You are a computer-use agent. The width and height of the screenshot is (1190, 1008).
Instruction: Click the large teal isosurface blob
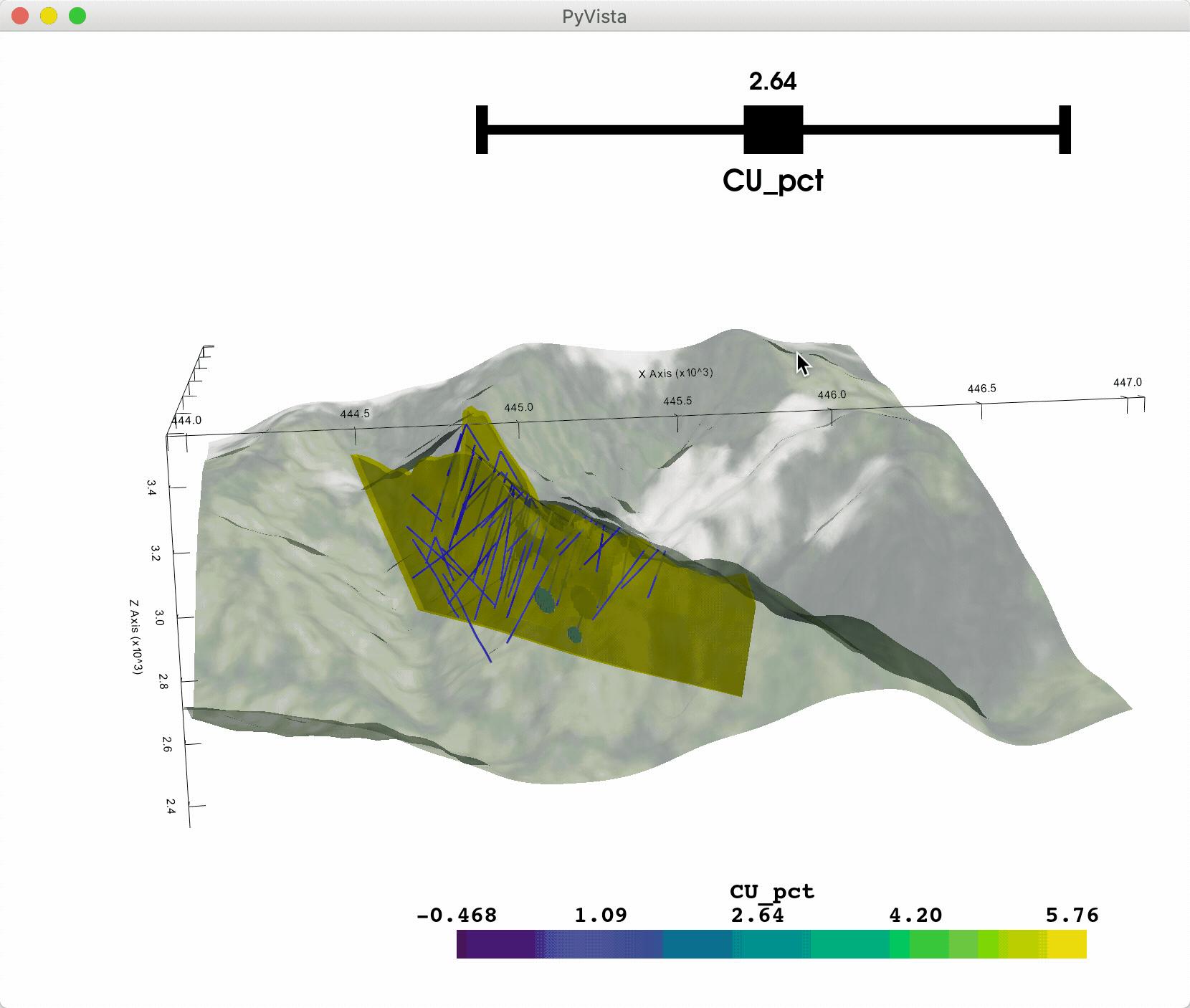[546, 599]
